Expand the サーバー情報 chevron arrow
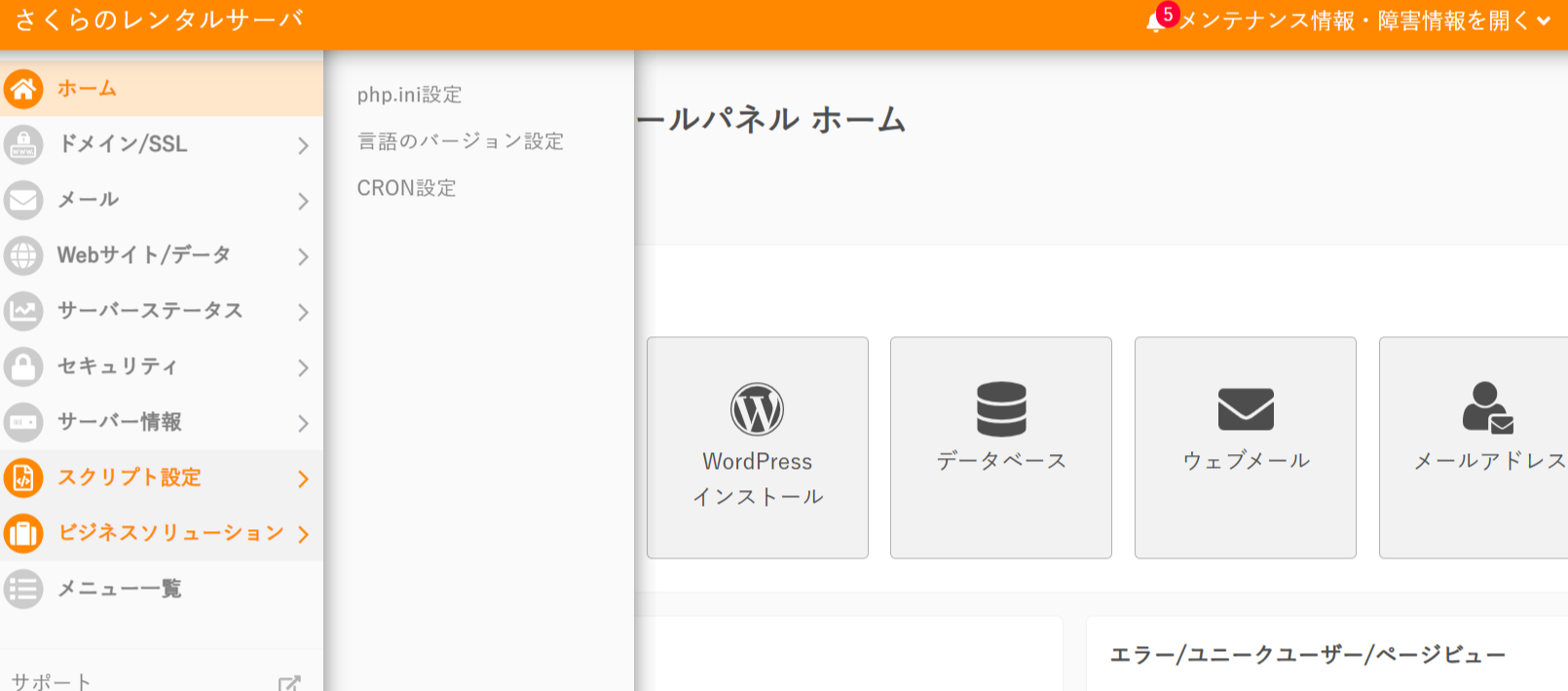Screen dimensions: 1568x691 pos(303,423)
